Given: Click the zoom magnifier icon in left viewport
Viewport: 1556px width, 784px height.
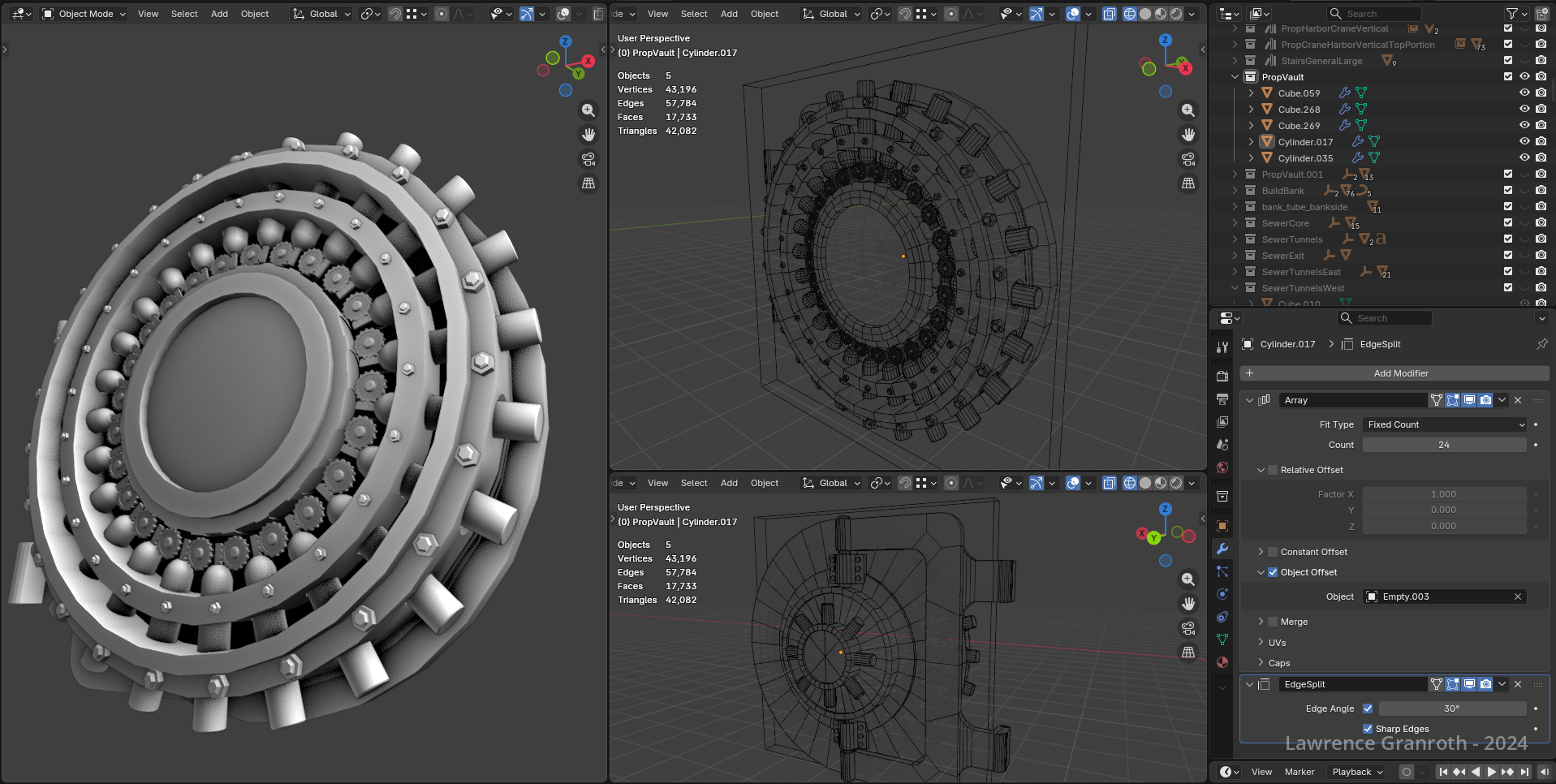Looking at the screenshot, I should point(588,110).
